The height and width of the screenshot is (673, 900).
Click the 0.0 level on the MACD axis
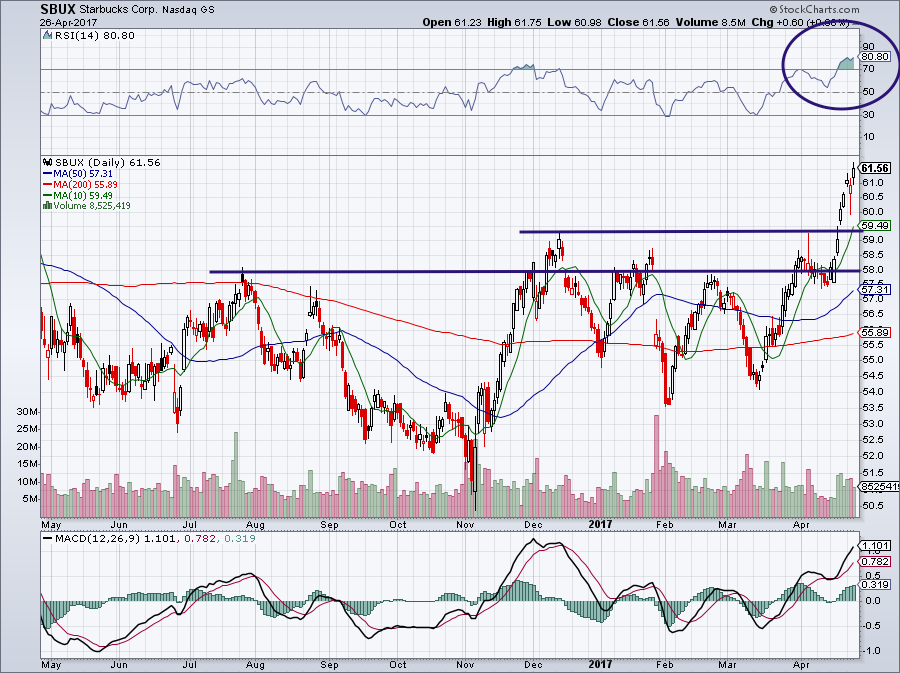(x=871, y=601)
